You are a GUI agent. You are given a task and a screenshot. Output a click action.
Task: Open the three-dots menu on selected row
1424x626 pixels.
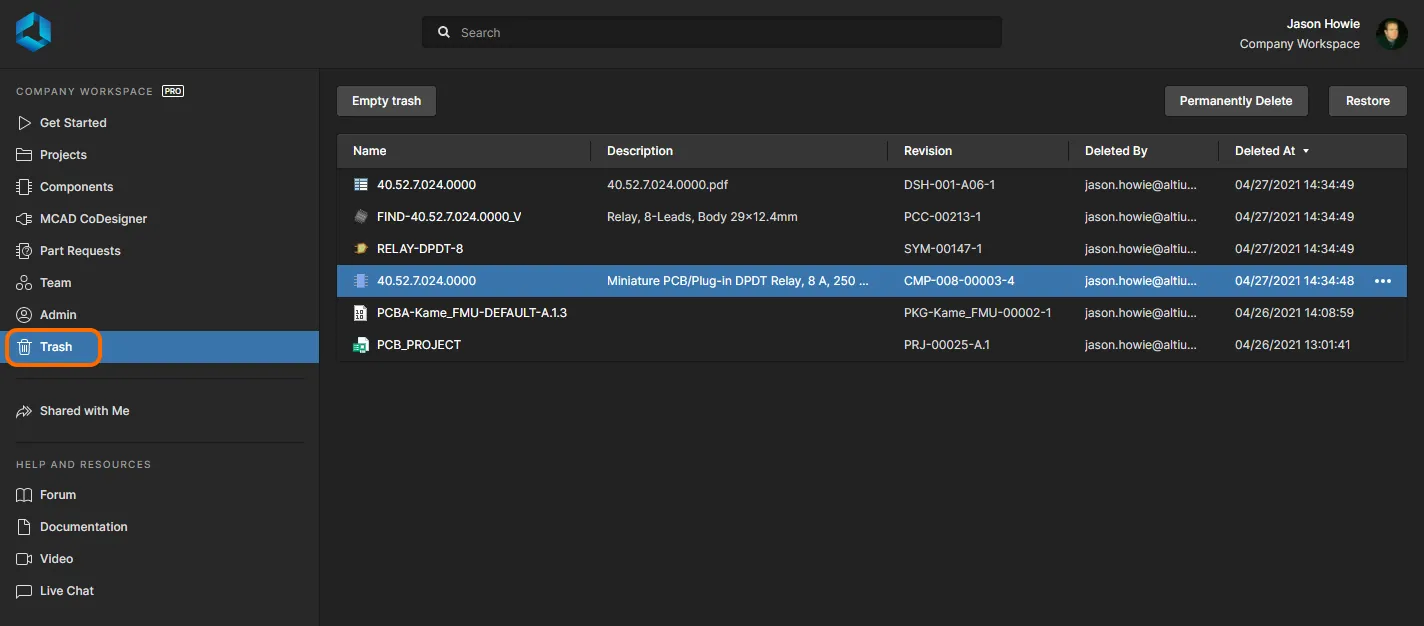click(1383, 281)
